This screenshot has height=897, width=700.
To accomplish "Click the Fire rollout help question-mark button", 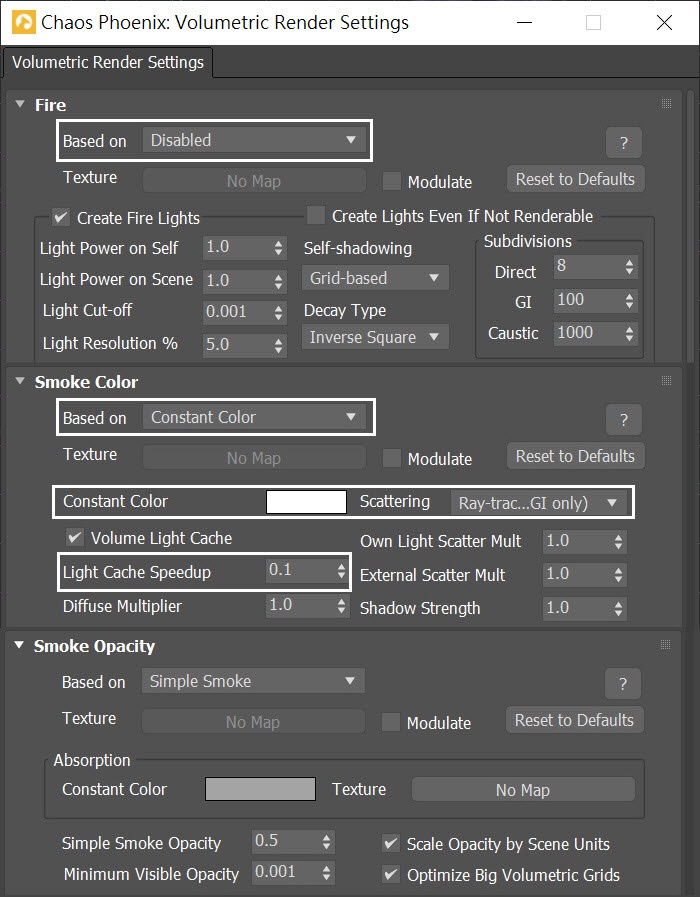I will click(623, 142).
